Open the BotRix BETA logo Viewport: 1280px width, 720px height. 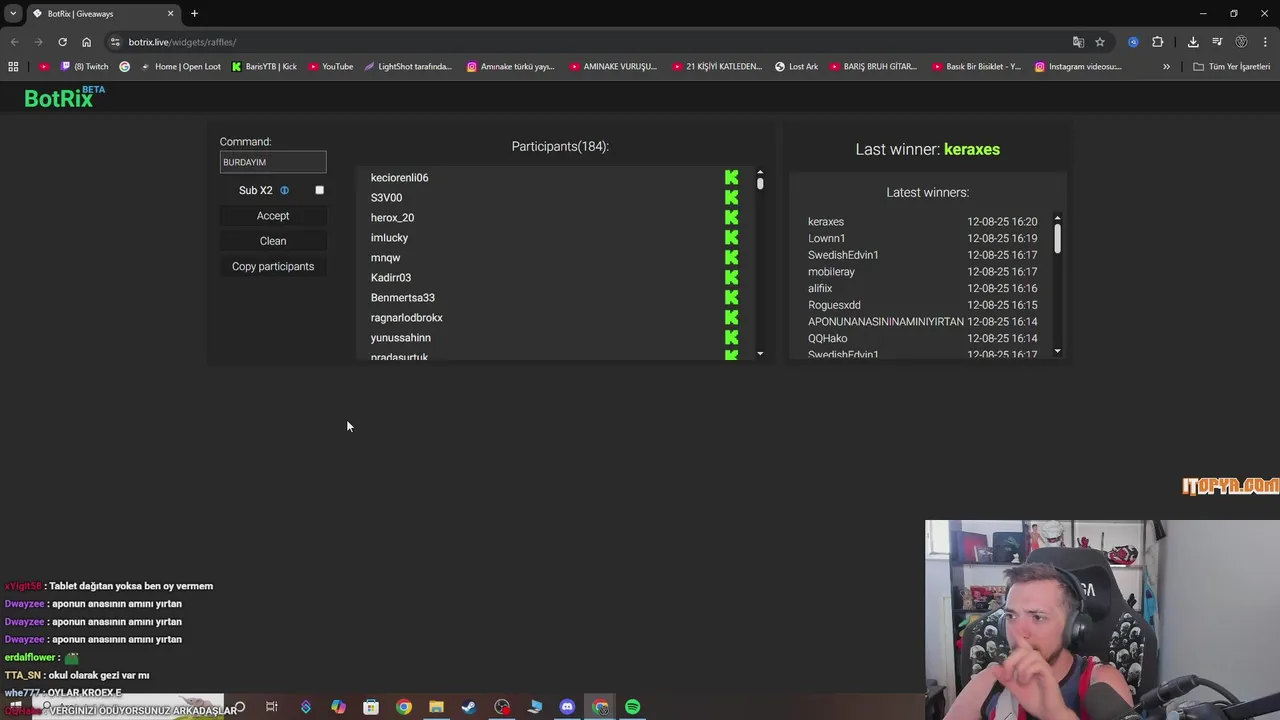[x=64, y=97]
